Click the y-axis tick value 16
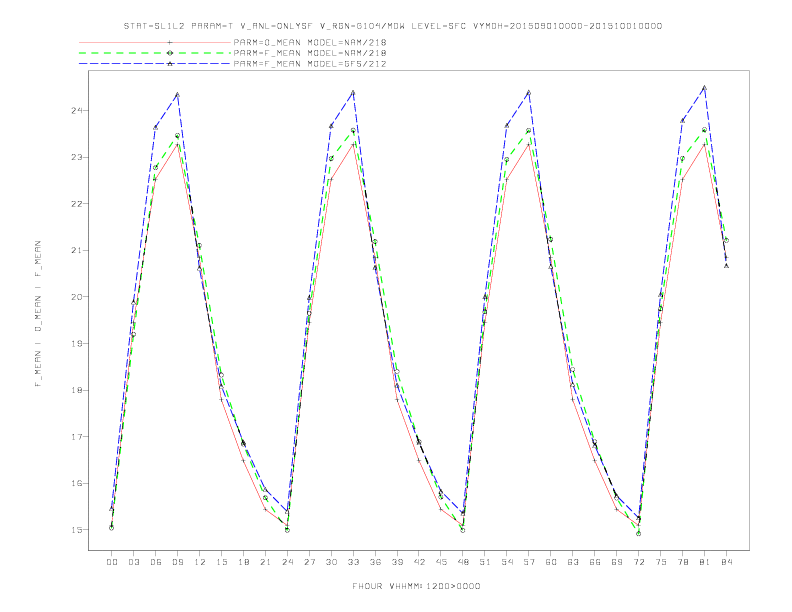The image size is (792, 612). [77, 483]
